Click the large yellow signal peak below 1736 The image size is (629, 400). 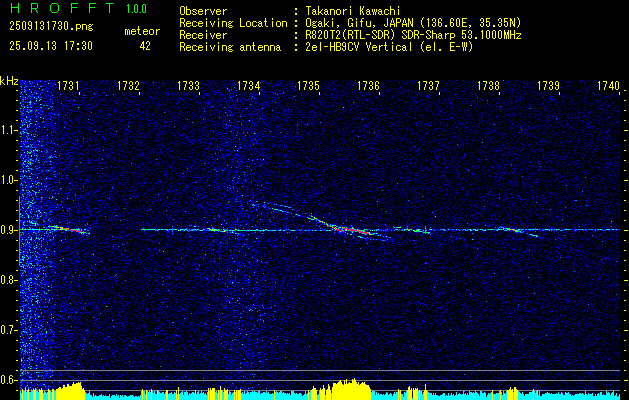(x=349, y=389)
